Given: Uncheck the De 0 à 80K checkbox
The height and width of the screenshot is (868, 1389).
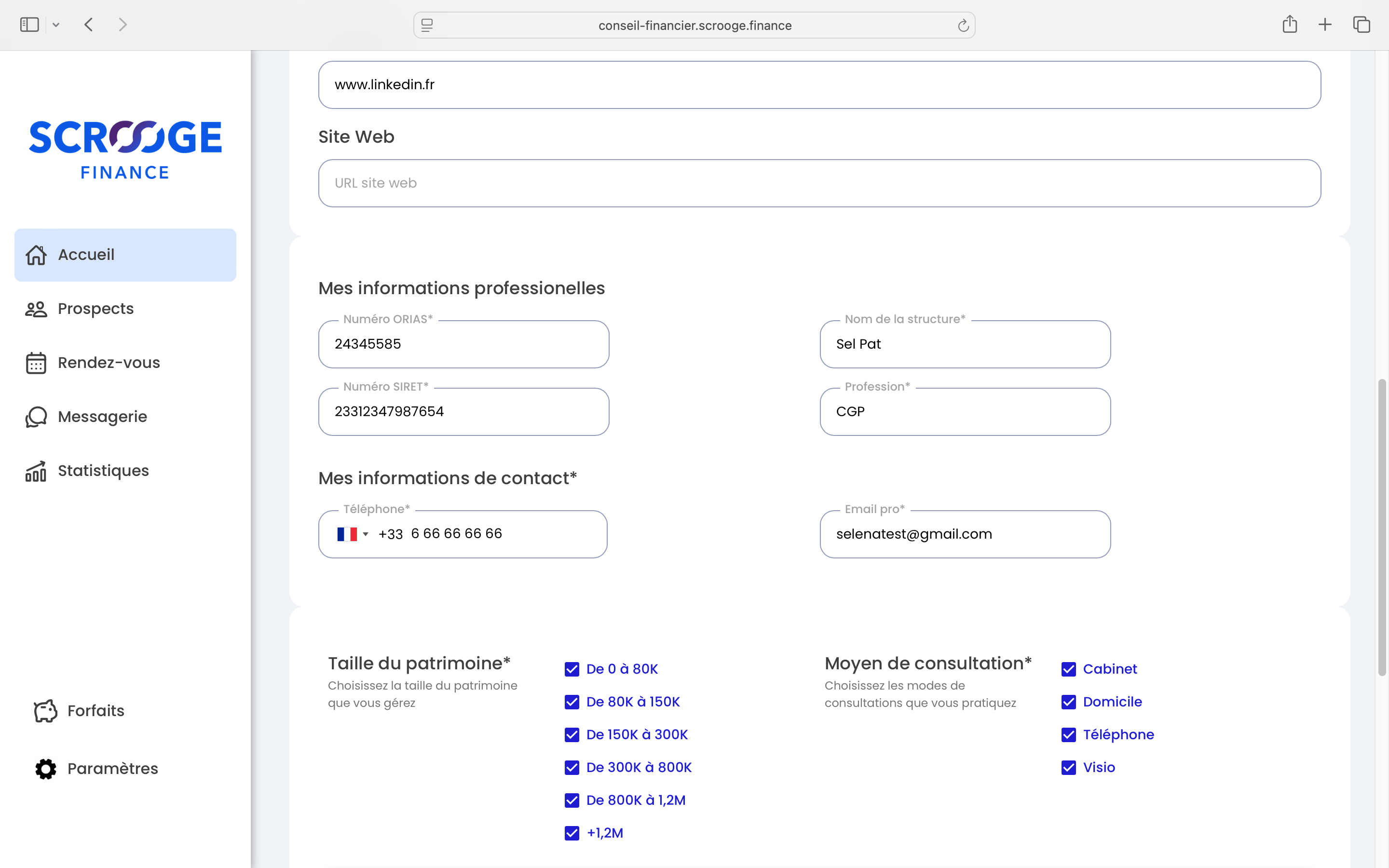Looking at the screenshot, I should pyautogui.click(x=572, y=669).
